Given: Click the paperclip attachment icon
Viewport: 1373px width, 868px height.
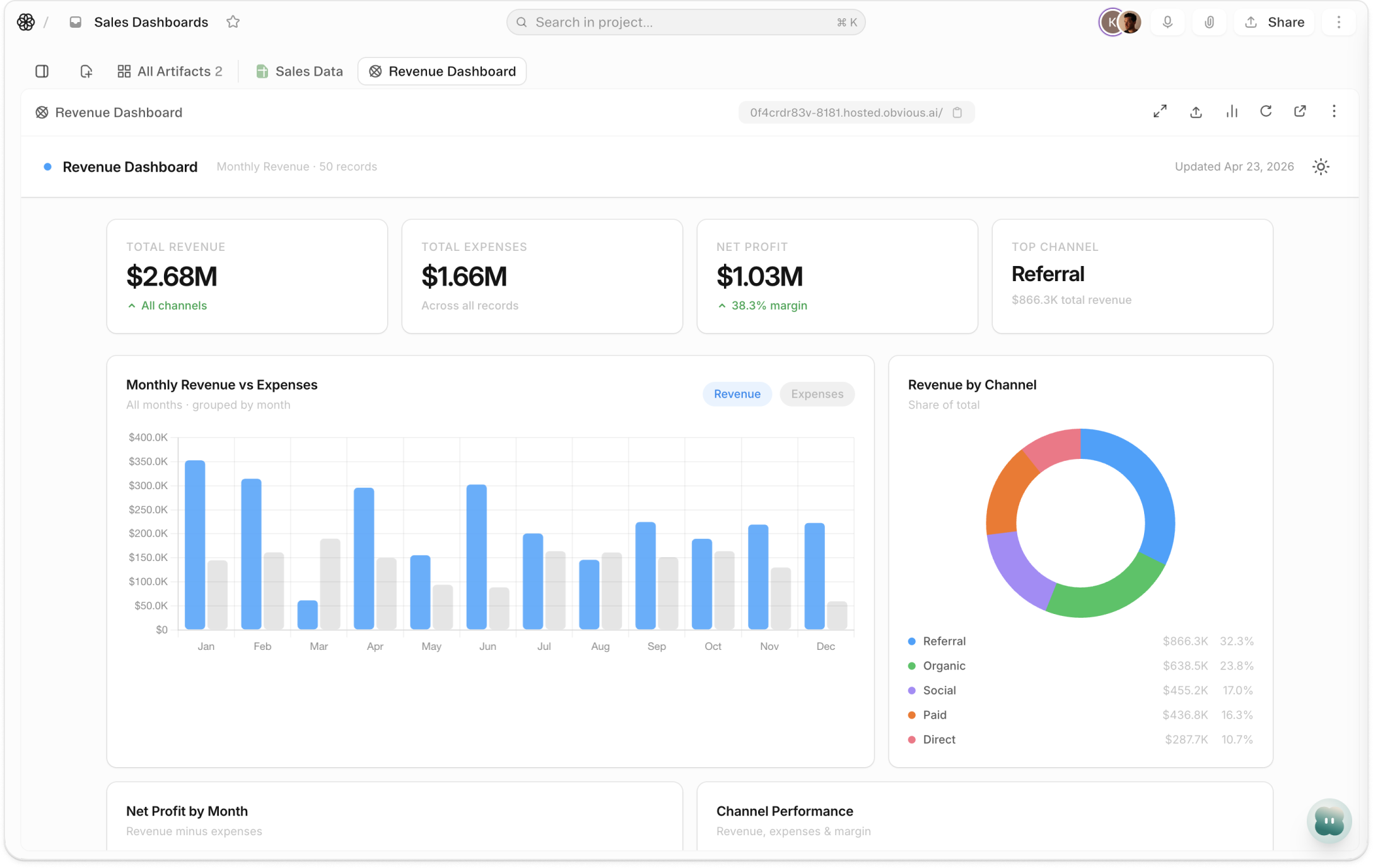Looking at the screenshot, I should point(1209,22).
